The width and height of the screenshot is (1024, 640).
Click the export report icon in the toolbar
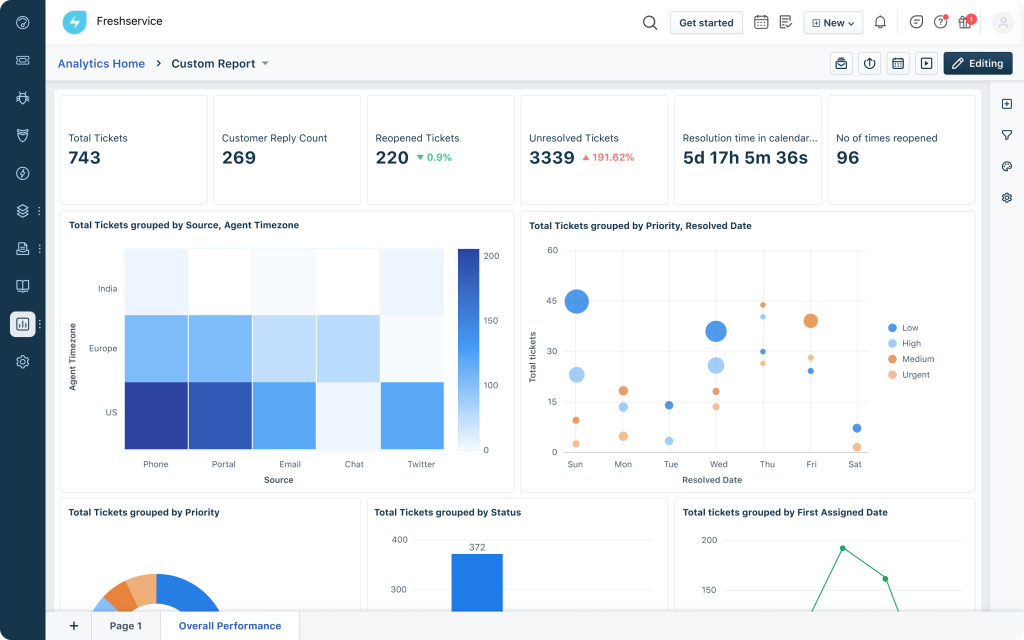869,63
